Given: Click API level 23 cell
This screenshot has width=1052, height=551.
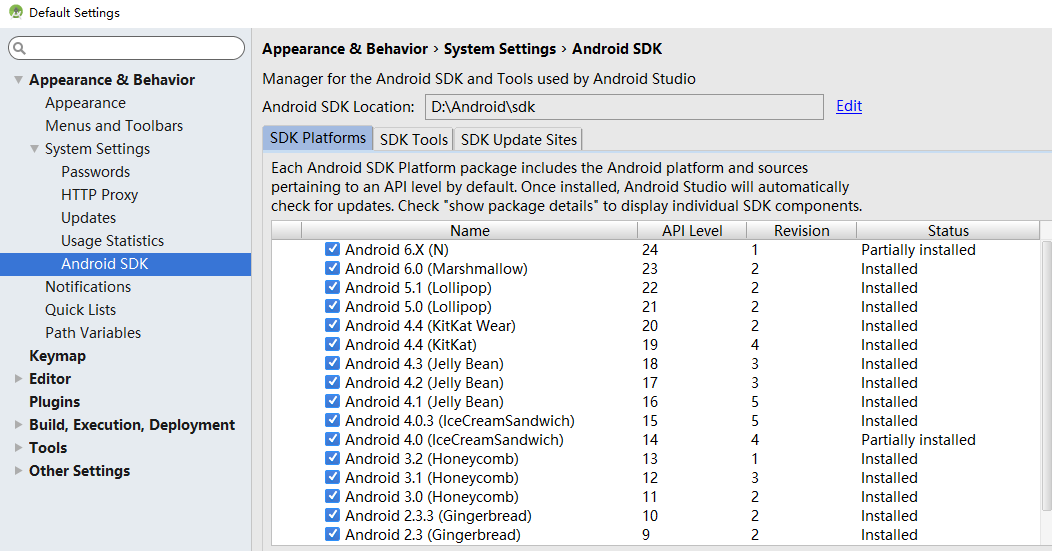Looking at the screenshot, I should [649, 268].
